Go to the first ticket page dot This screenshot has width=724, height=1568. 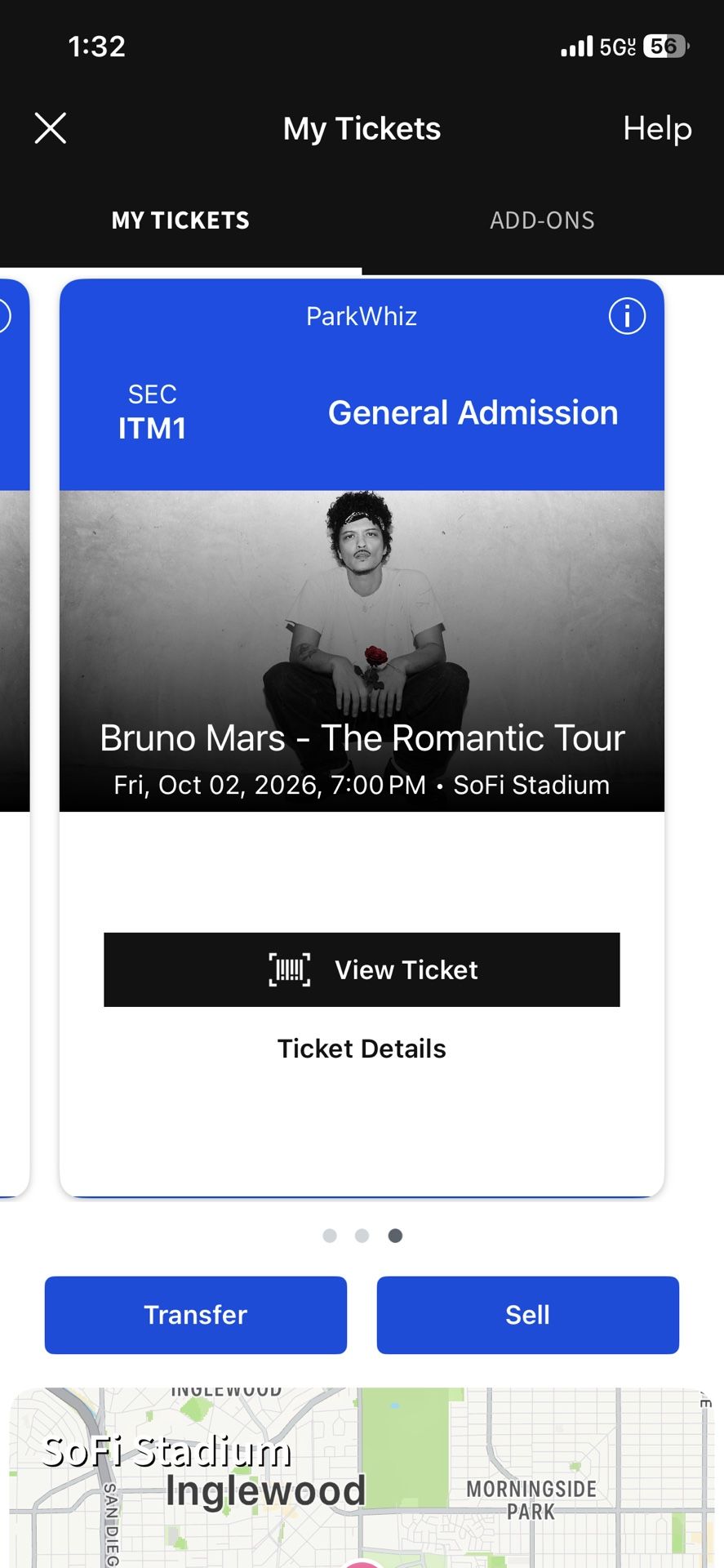(x=330, y=1236)
